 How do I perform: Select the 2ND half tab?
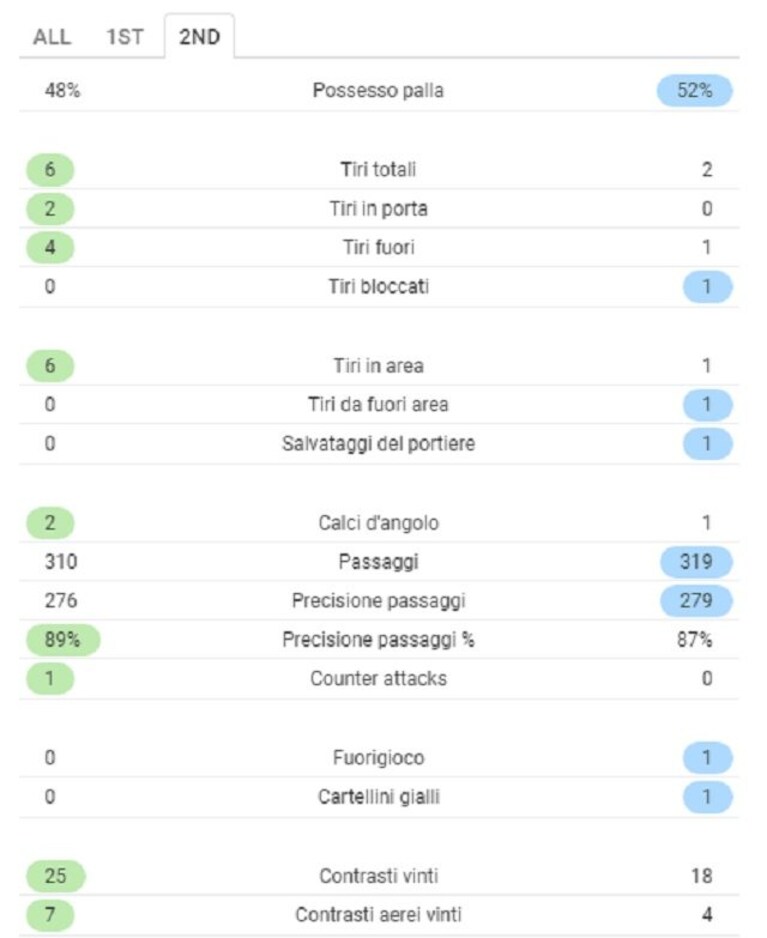[x=200, y=37]
